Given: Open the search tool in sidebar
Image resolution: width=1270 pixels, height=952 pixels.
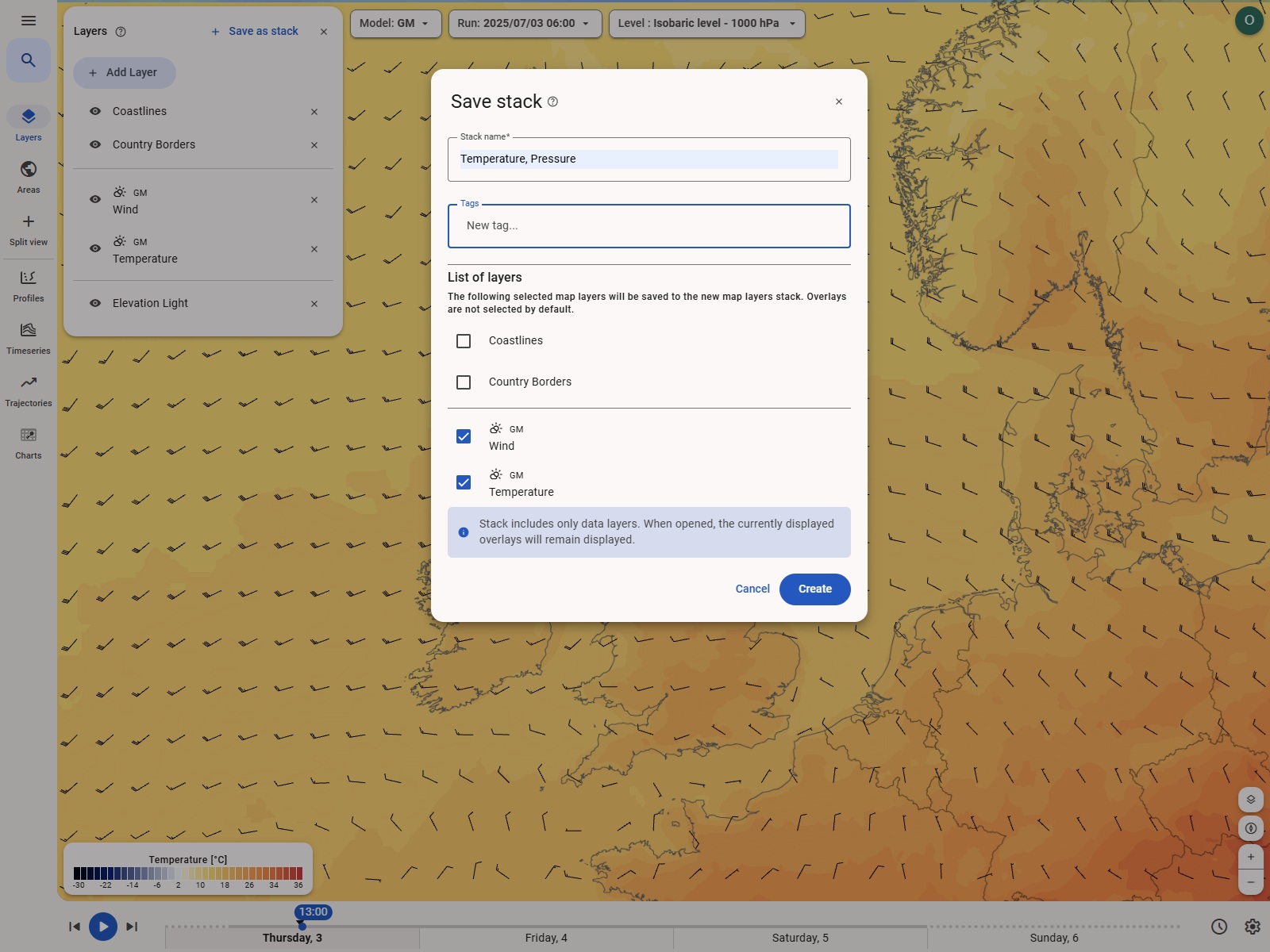Looking at the screenshot, I should (29, 60).
